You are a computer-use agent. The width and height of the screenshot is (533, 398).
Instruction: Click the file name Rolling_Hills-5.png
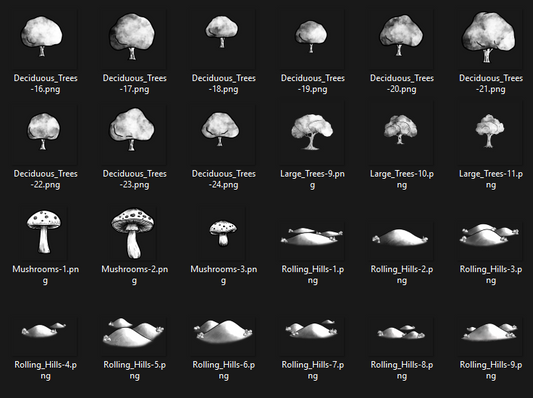(135, 370)
